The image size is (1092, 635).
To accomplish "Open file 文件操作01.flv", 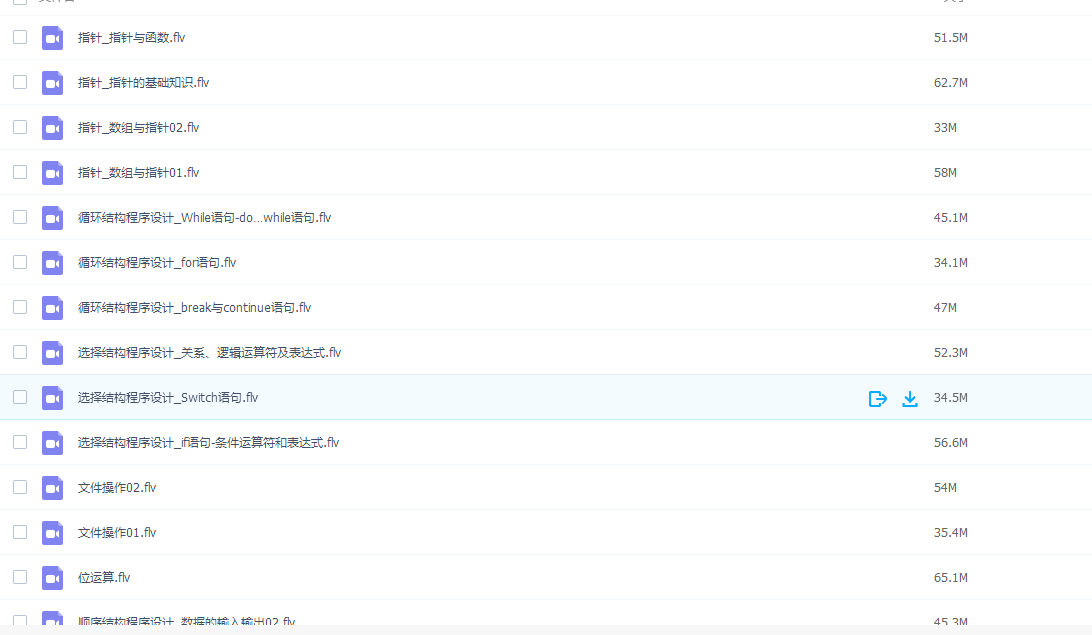I will [117, 533].
